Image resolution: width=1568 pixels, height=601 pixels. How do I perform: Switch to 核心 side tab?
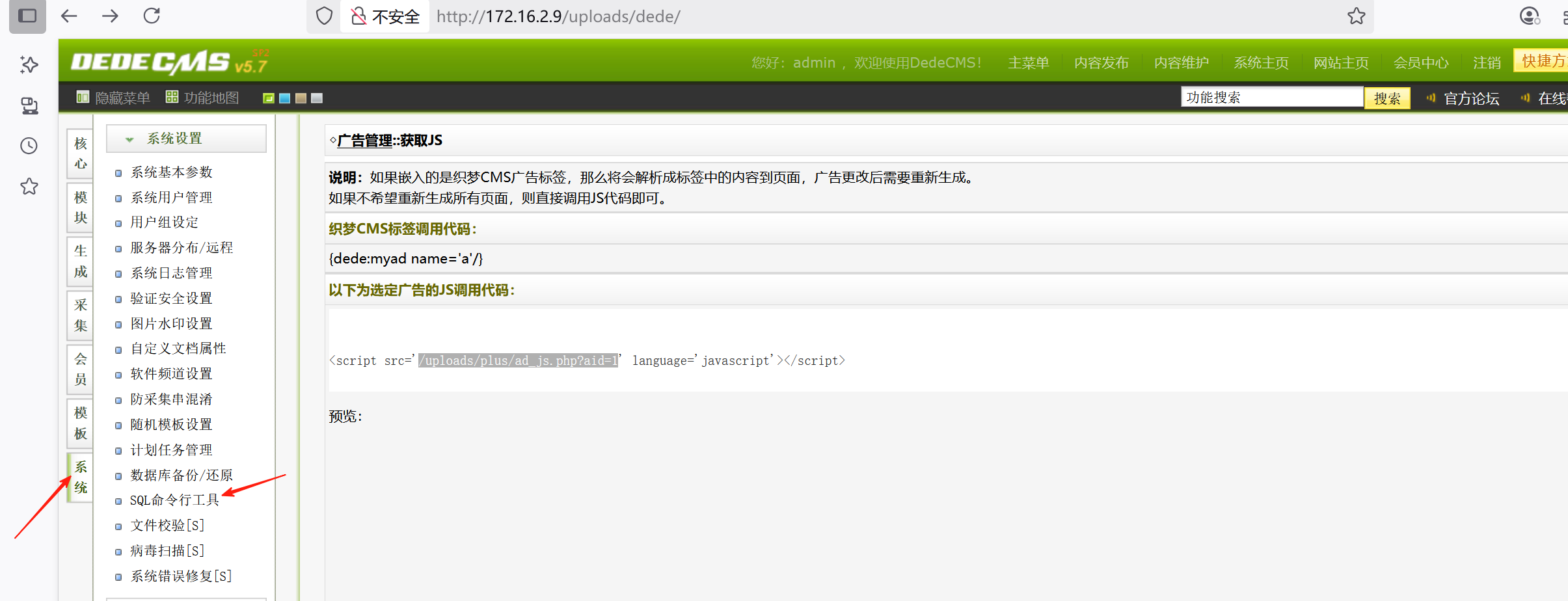click(x=80, y=154)
